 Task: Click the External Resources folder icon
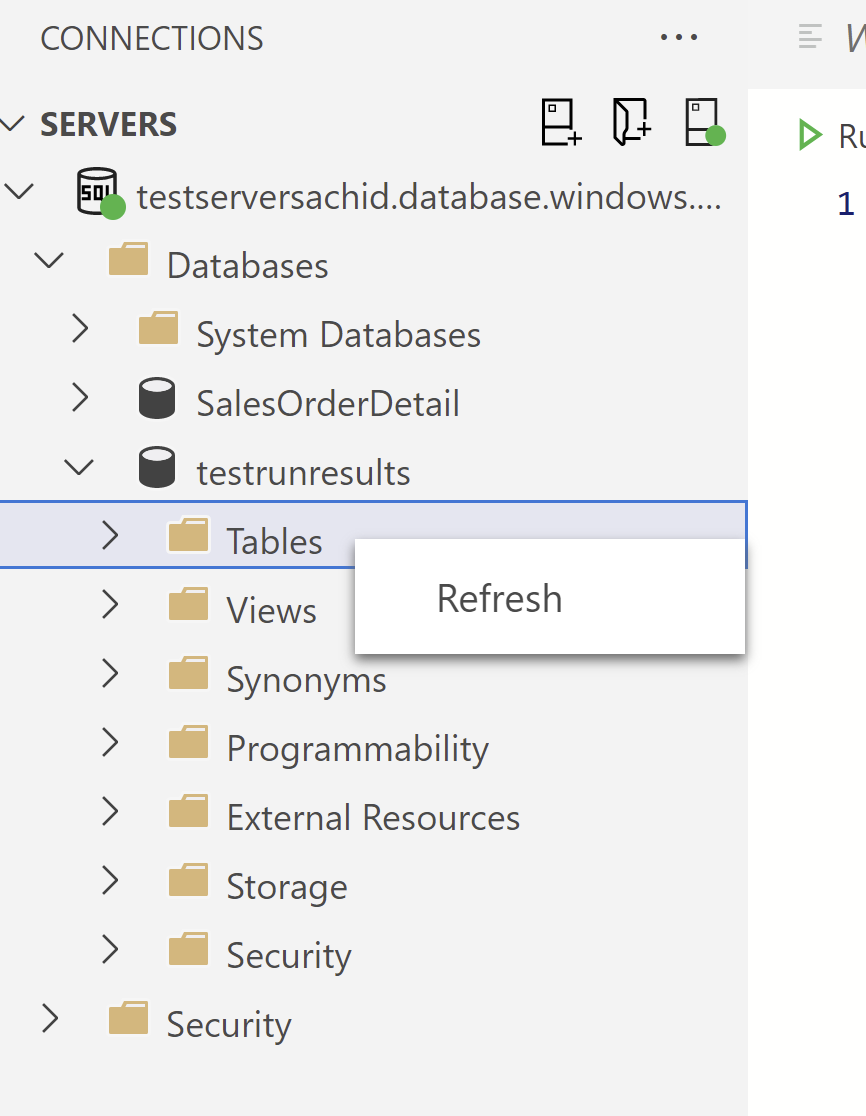point(187,815)
